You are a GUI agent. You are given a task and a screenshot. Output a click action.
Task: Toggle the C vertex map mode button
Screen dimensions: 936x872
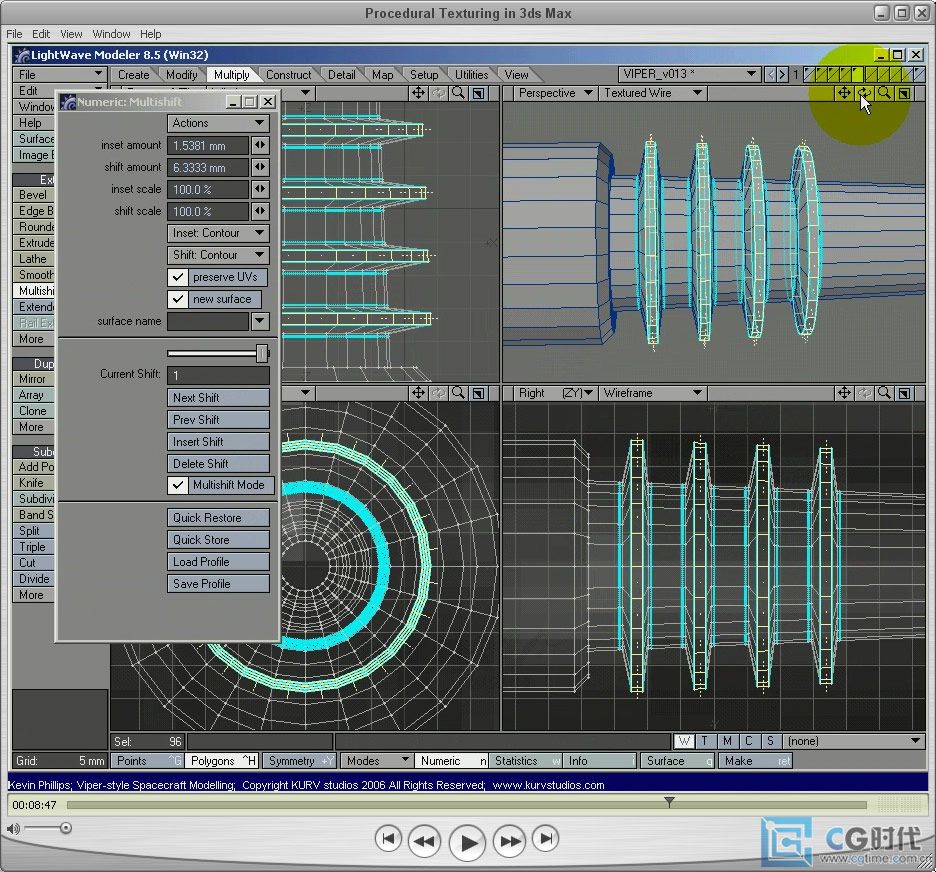749,741
